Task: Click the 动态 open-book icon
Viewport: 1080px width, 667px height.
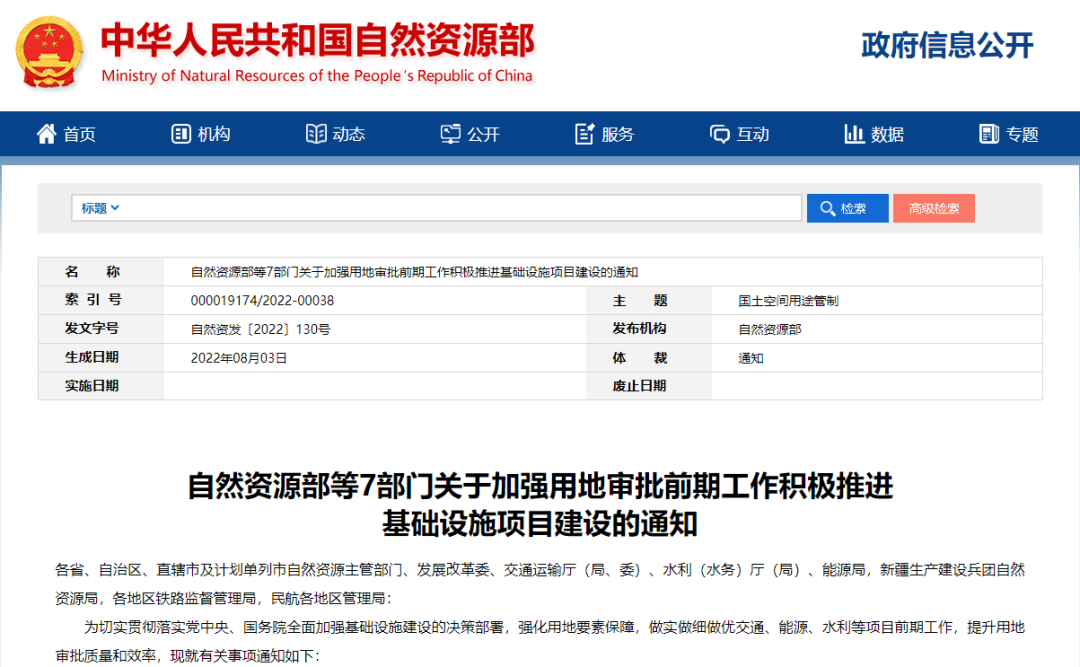Action: [316, 134]
